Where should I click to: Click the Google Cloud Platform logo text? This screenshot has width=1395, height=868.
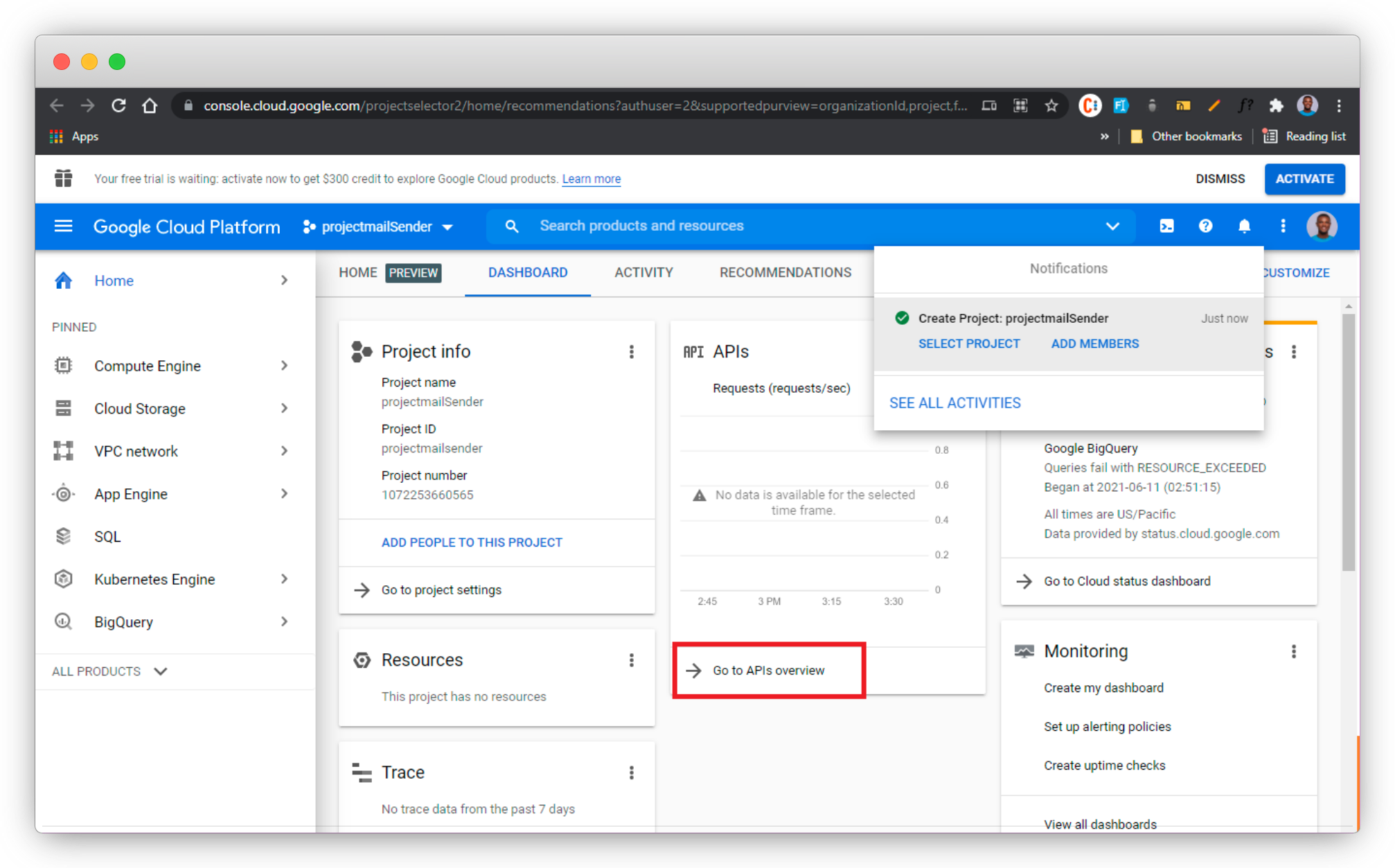click(187, 227)
